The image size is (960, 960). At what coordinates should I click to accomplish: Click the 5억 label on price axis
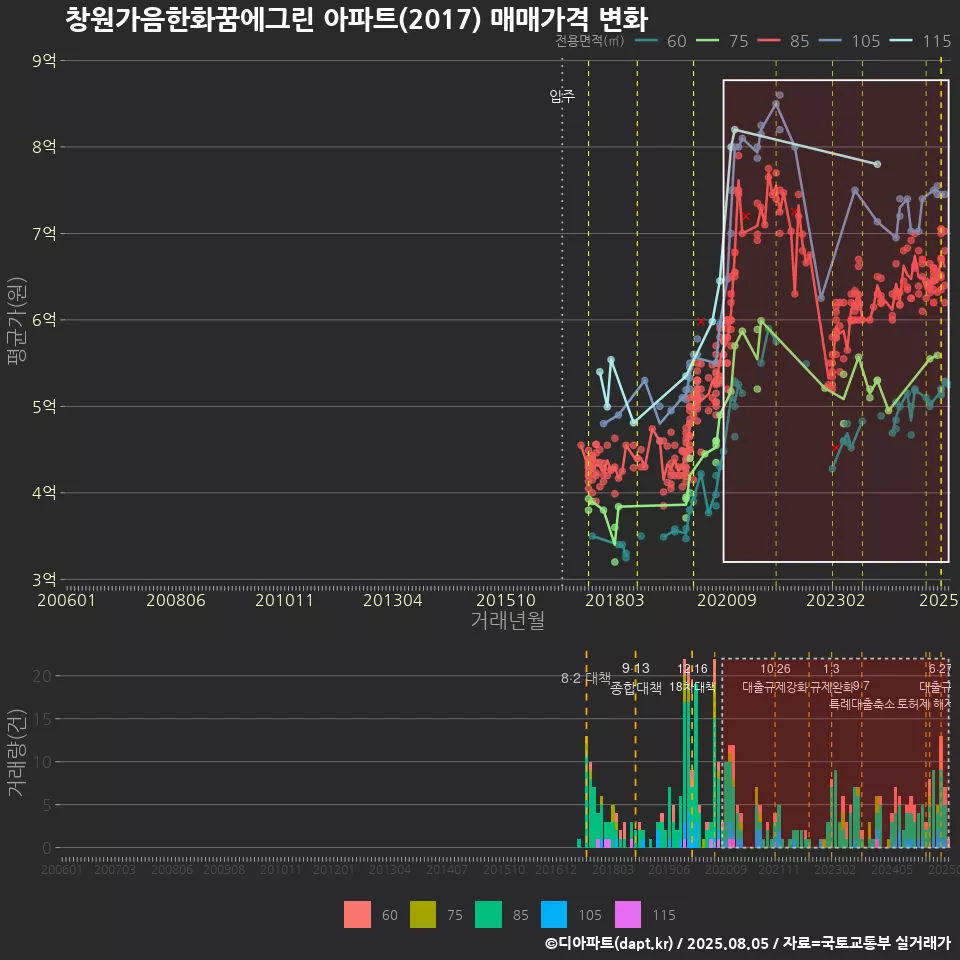pyautogui.click(x=44, y=407)
